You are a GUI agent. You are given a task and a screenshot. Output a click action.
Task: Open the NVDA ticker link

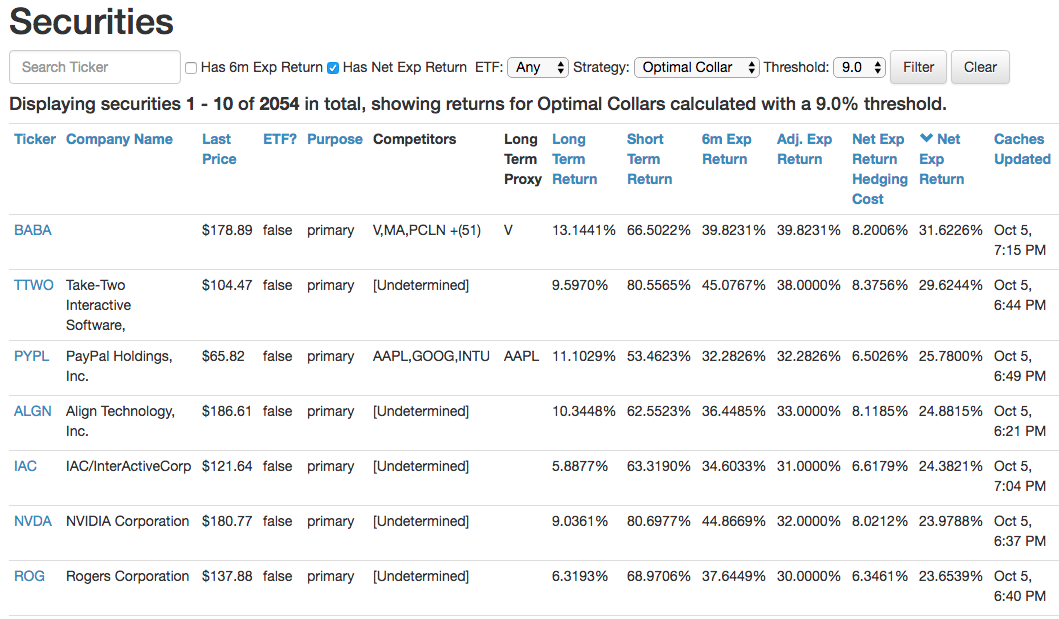[x=33, y=521]
